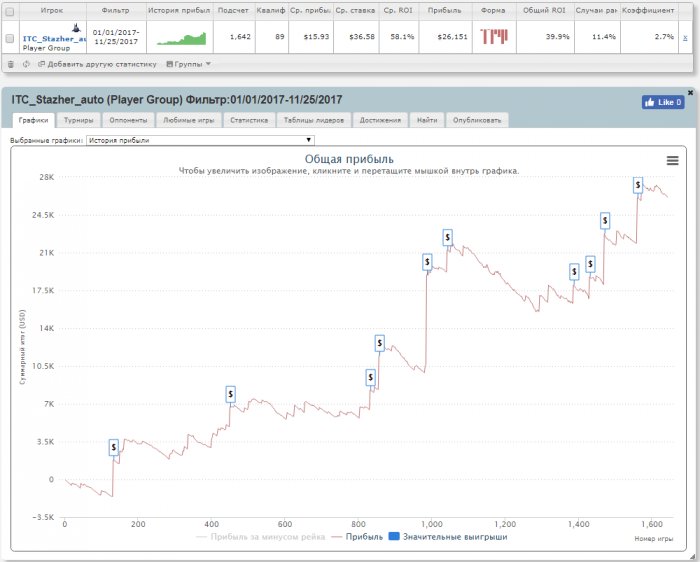This screenshot has height=562, width=700.
Task: Switch to the Найти tab
Action: (x=427, y=120)
